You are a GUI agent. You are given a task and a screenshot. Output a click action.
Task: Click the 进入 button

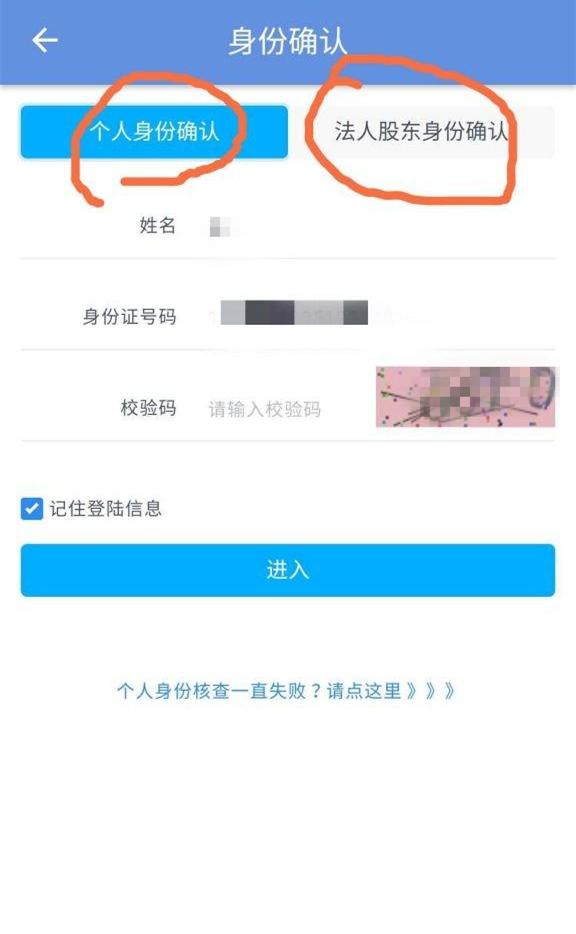(x=288, y=570)
